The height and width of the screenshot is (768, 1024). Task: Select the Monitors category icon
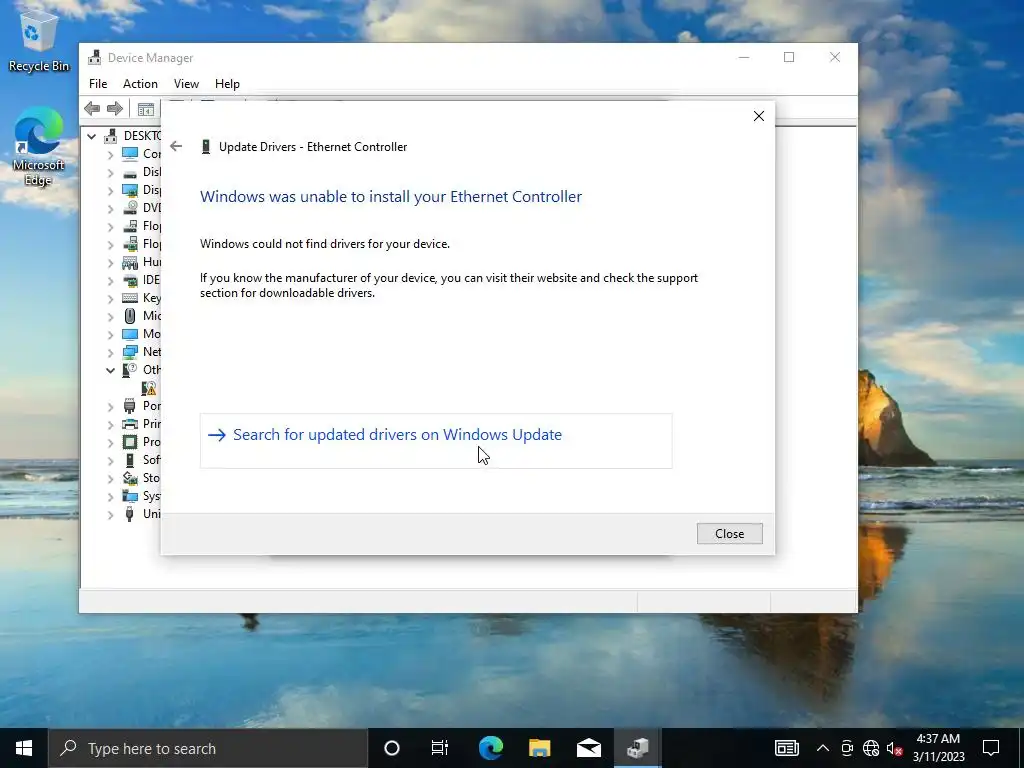[130, 334]
